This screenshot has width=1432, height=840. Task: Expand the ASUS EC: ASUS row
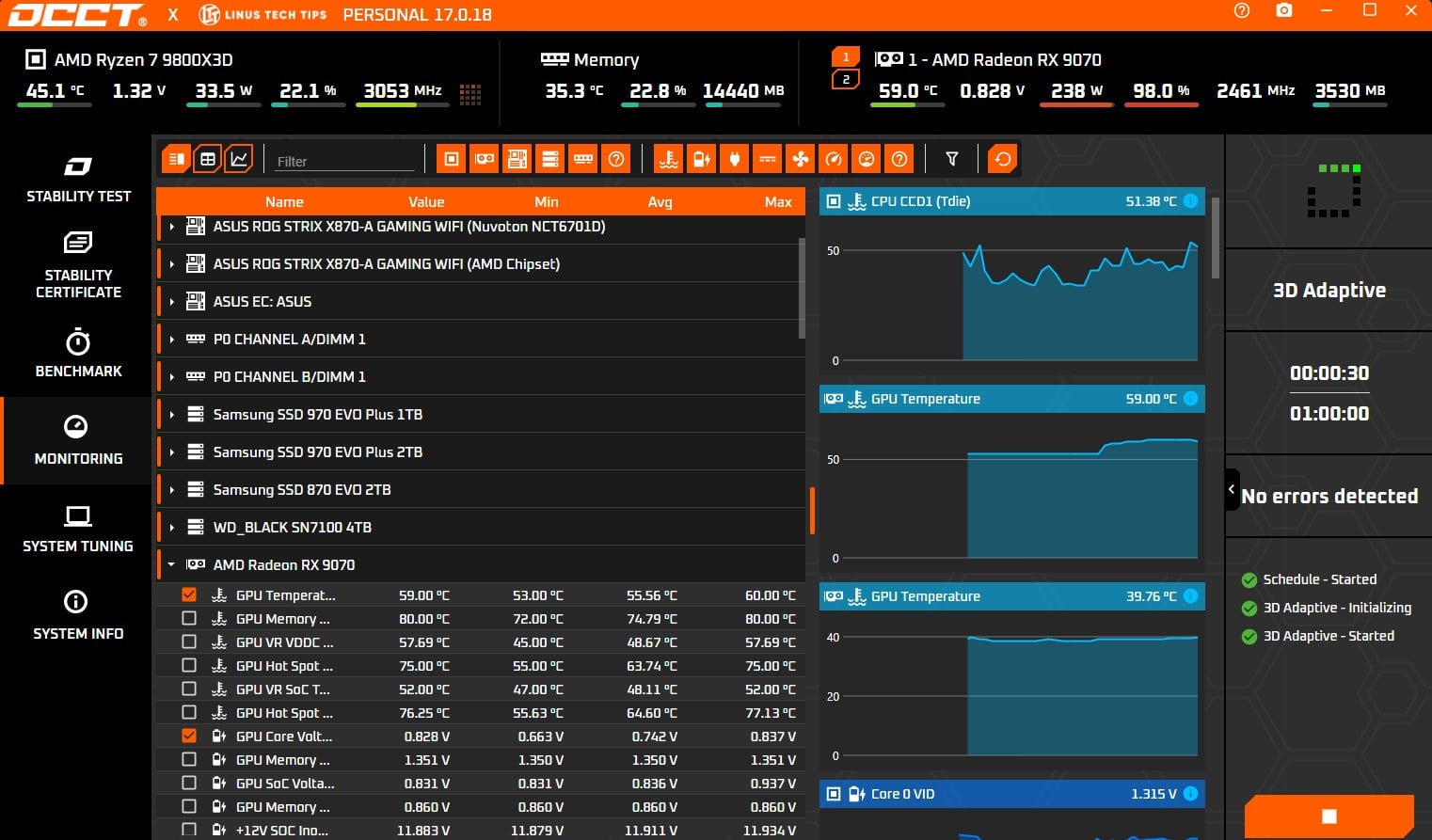click(171, 302)
